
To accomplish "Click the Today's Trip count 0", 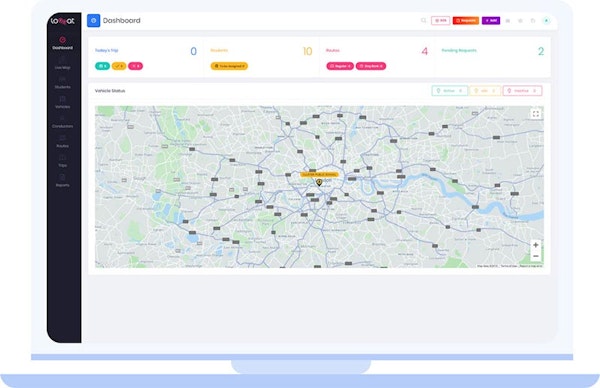I will click(194, 51).
